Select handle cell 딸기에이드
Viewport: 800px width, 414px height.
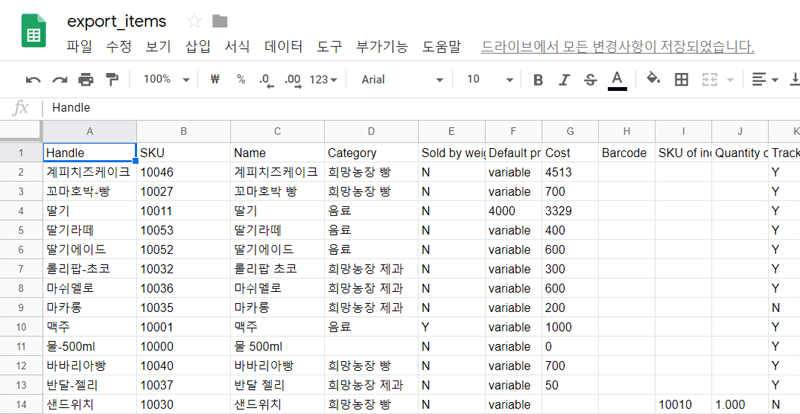[90, 250]
